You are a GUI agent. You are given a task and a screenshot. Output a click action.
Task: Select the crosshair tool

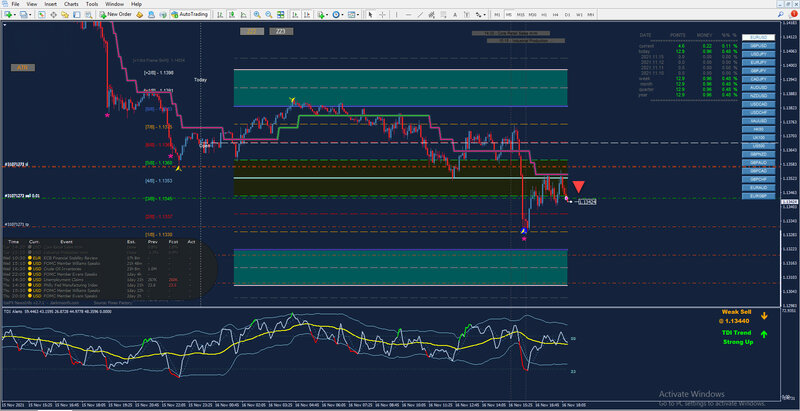[x=383, y=14]
